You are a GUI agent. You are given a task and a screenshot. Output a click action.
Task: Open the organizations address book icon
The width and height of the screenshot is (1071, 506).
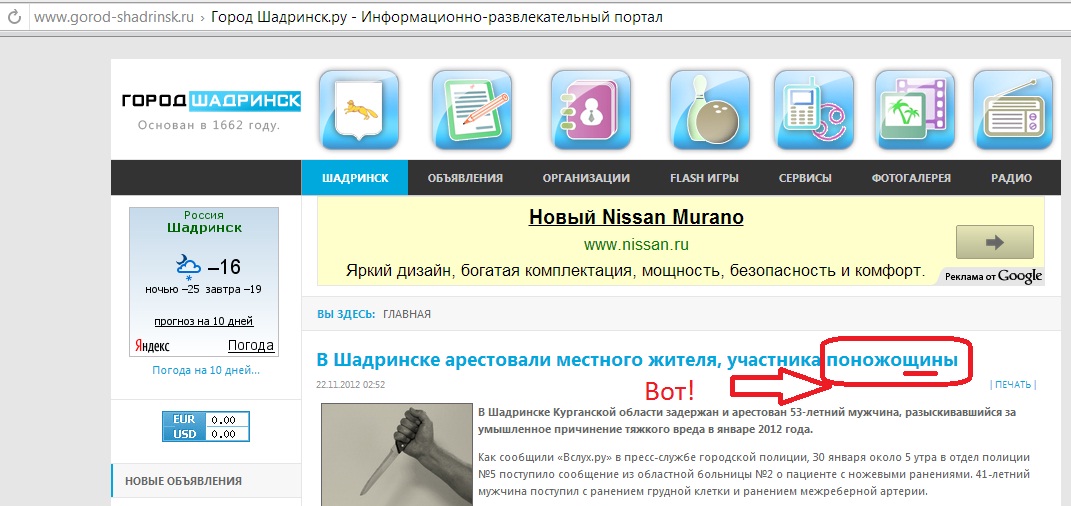pyautogui.click(x=591, y=110)
